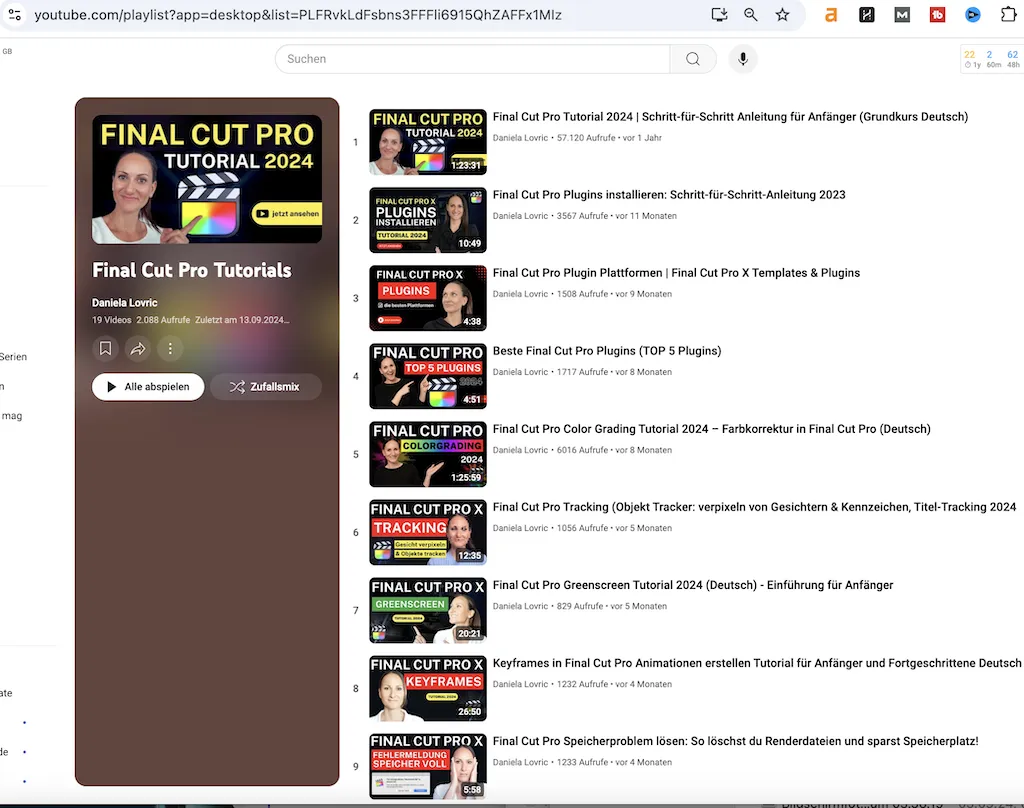Click the '19 Videos' playlist info text
The height and width of the screenshot is (808, 1024).
pos(112,320)
